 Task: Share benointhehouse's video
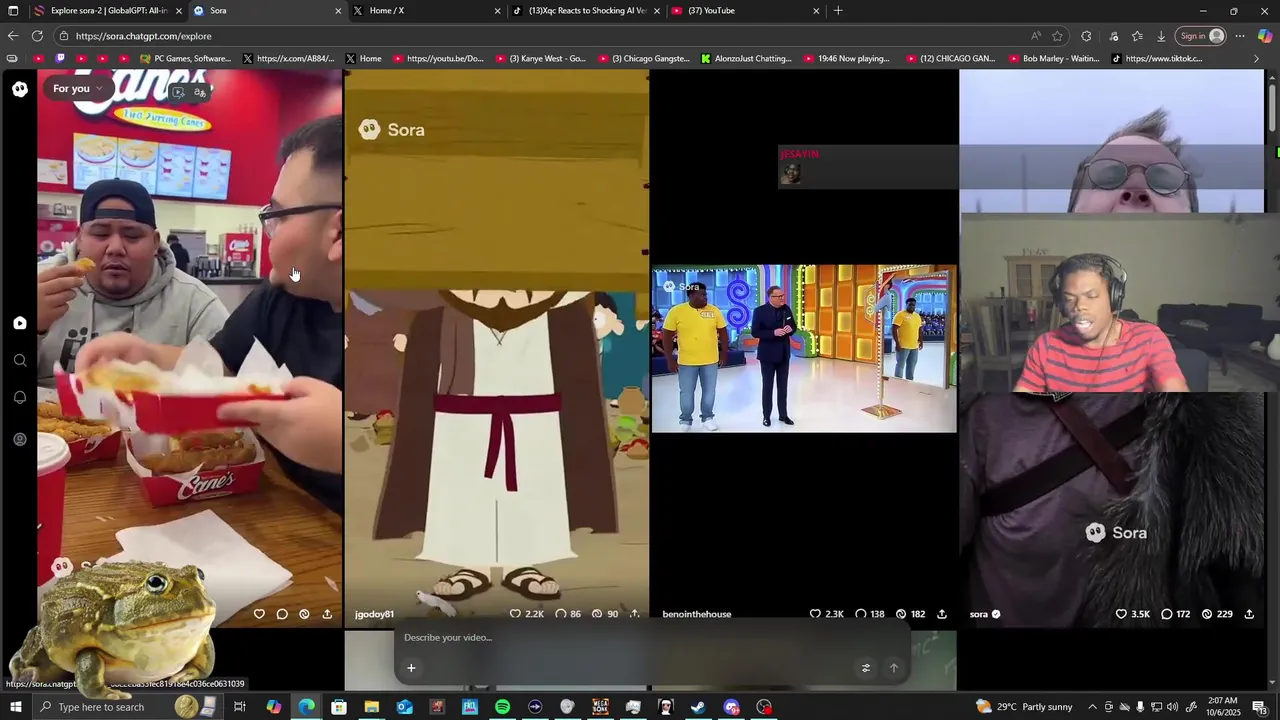942,614
